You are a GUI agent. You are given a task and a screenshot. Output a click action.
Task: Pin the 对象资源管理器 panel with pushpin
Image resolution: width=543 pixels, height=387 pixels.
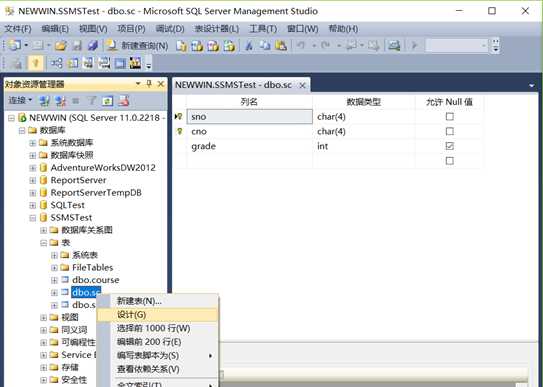[x=149, y=84]
